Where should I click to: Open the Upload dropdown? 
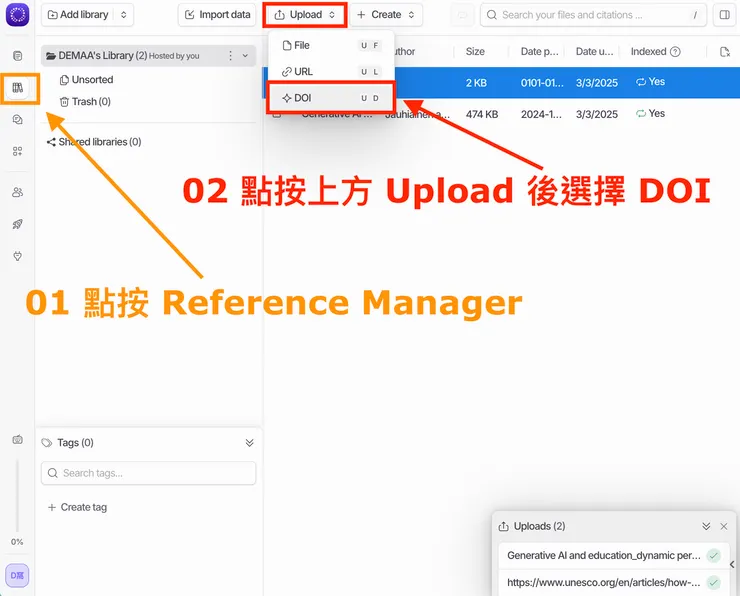coord(305,15)
